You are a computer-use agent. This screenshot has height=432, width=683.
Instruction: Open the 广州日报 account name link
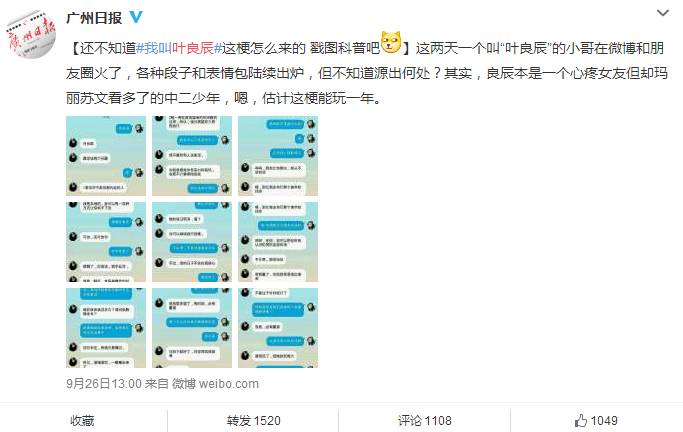click(x=94, y=17)
